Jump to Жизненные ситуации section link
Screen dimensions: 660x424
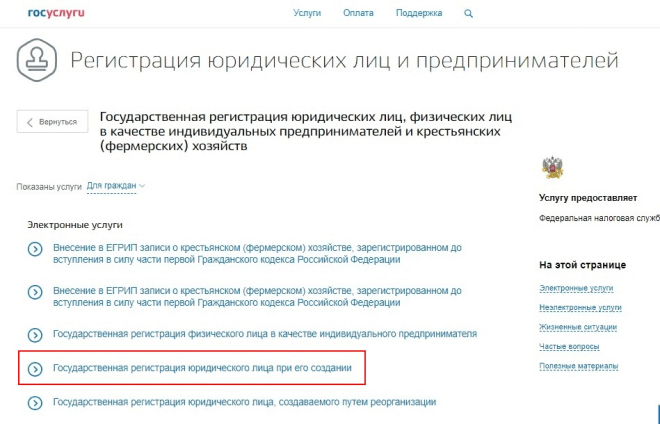(578, 327)
